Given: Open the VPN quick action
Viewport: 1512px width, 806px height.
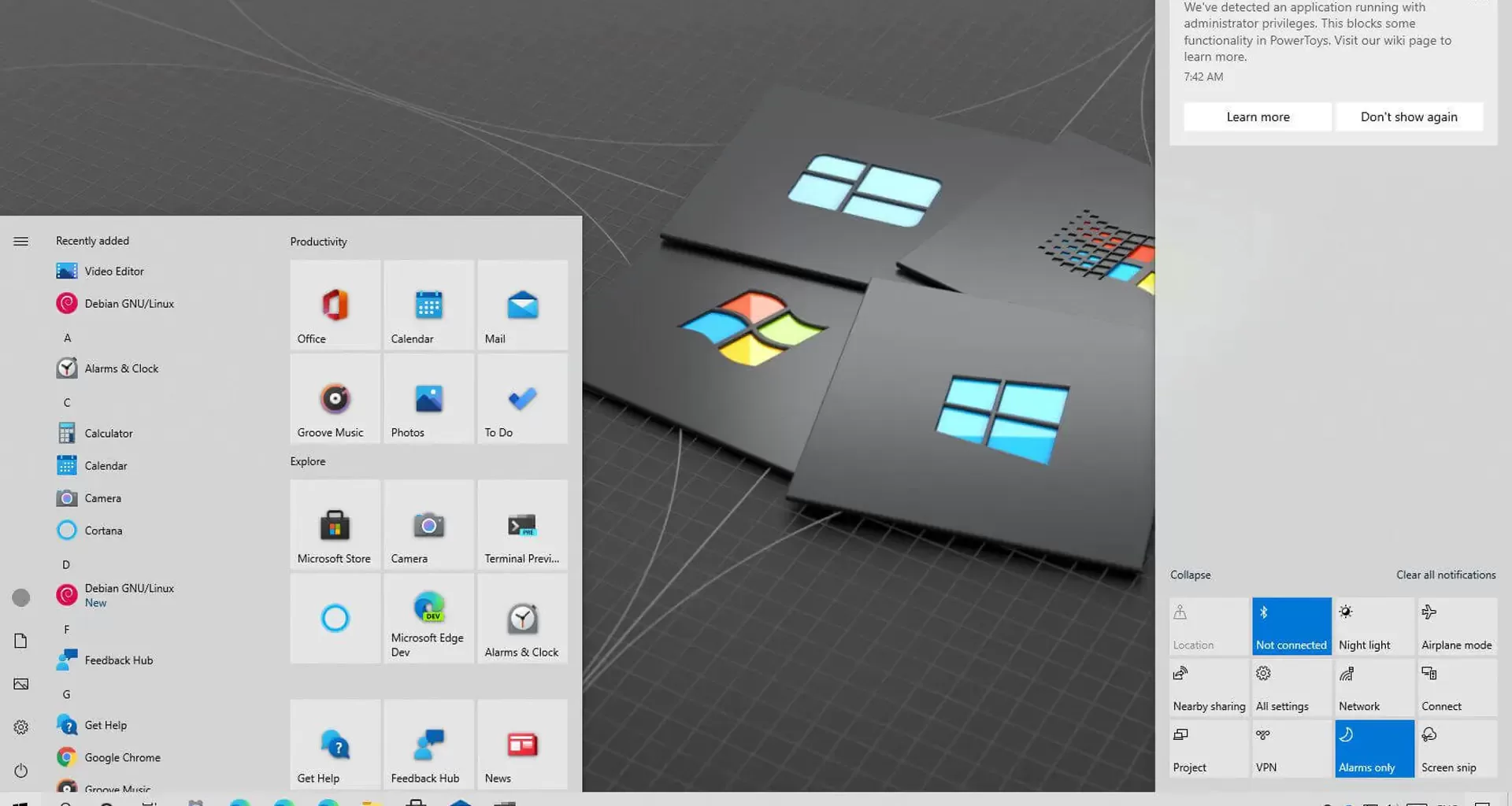Looking at the screenshot, I should pos(1291,749).
